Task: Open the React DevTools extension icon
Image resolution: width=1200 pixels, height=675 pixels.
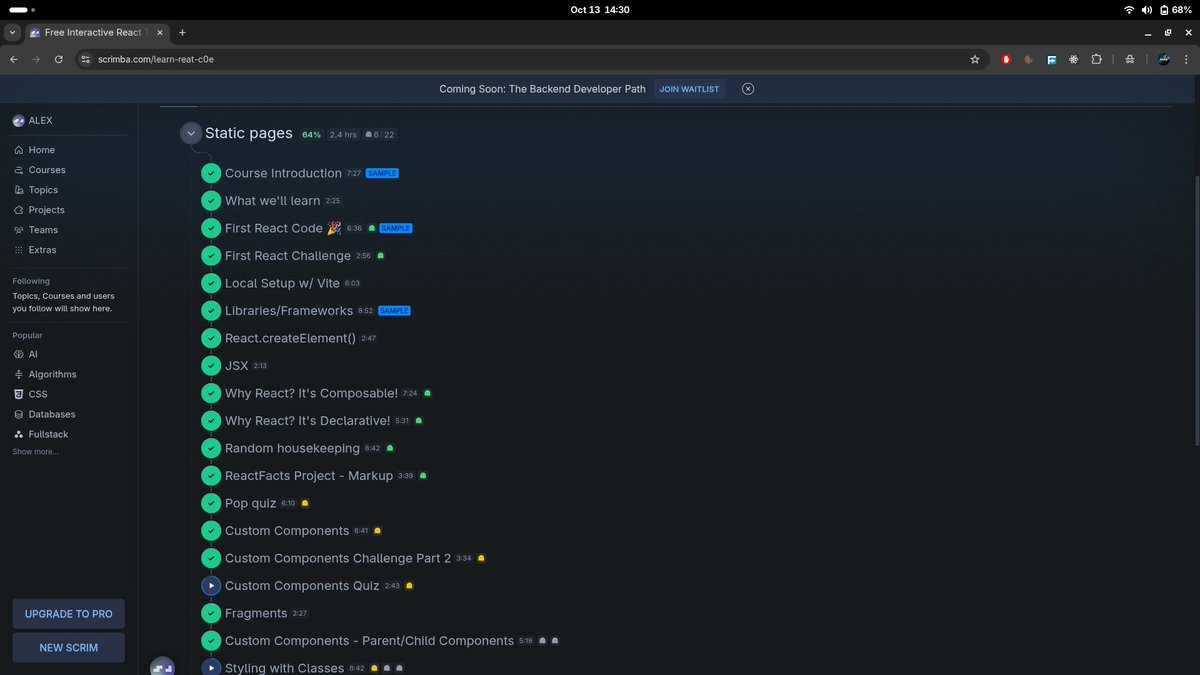Action: (1074, 59)
